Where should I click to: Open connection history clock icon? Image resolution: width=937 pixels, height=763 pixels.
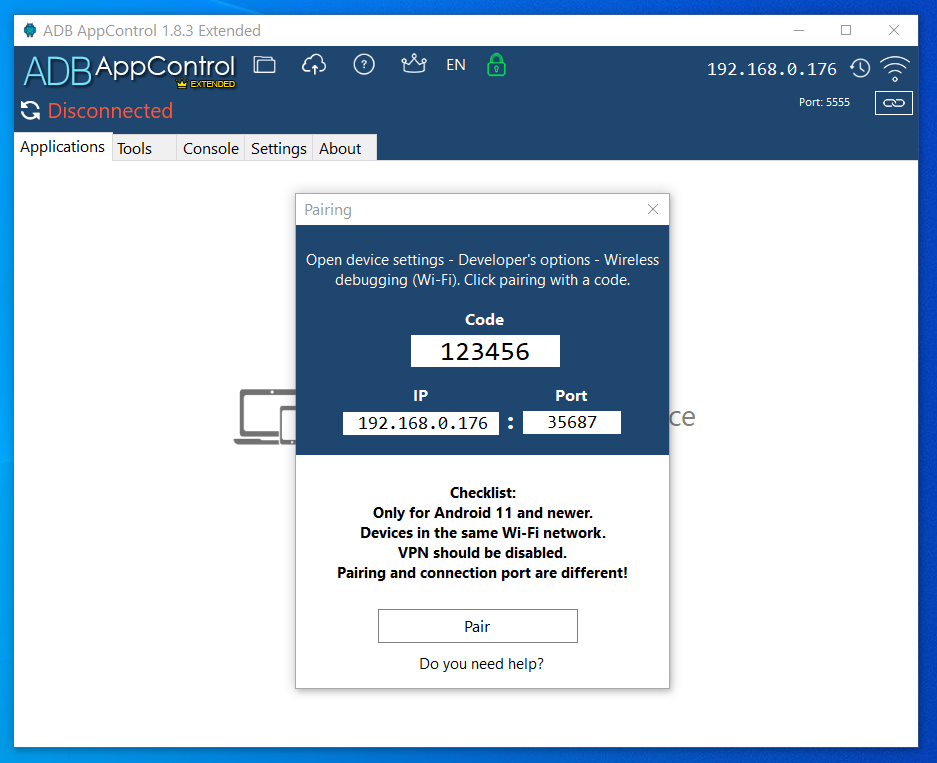tap(861, 68)
